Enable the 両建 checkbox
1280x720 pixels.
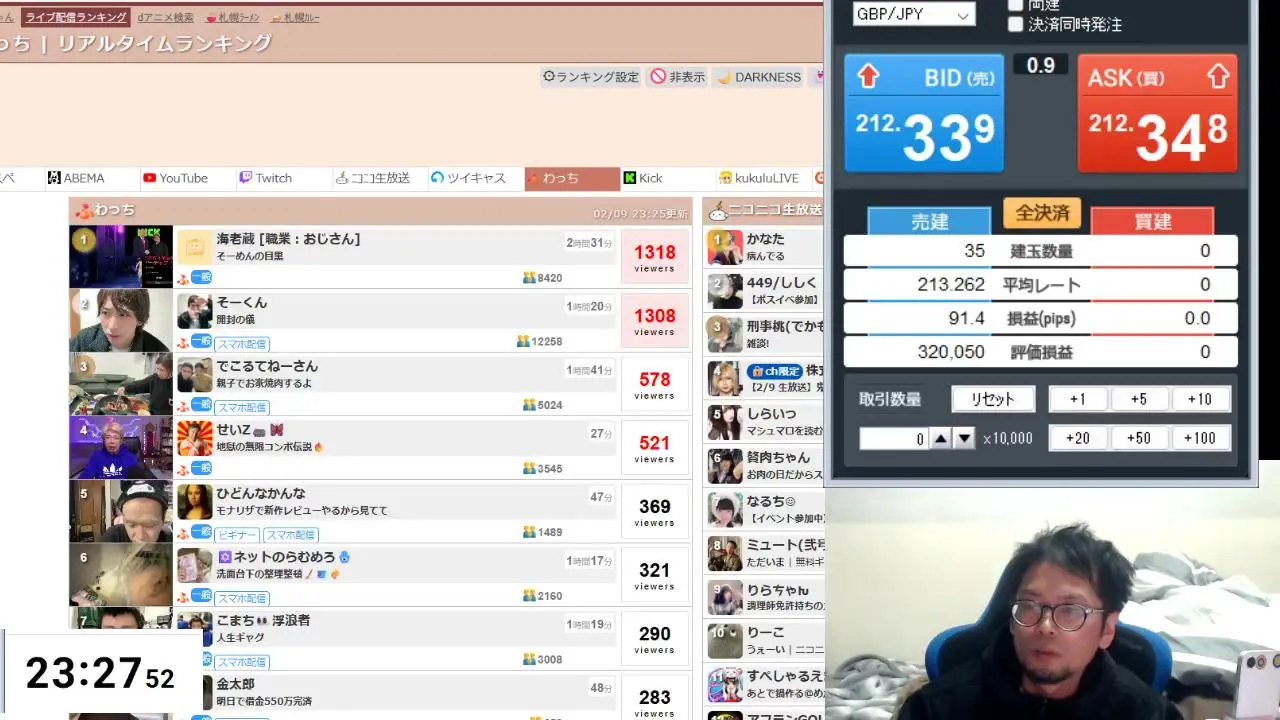(1016, 5)
